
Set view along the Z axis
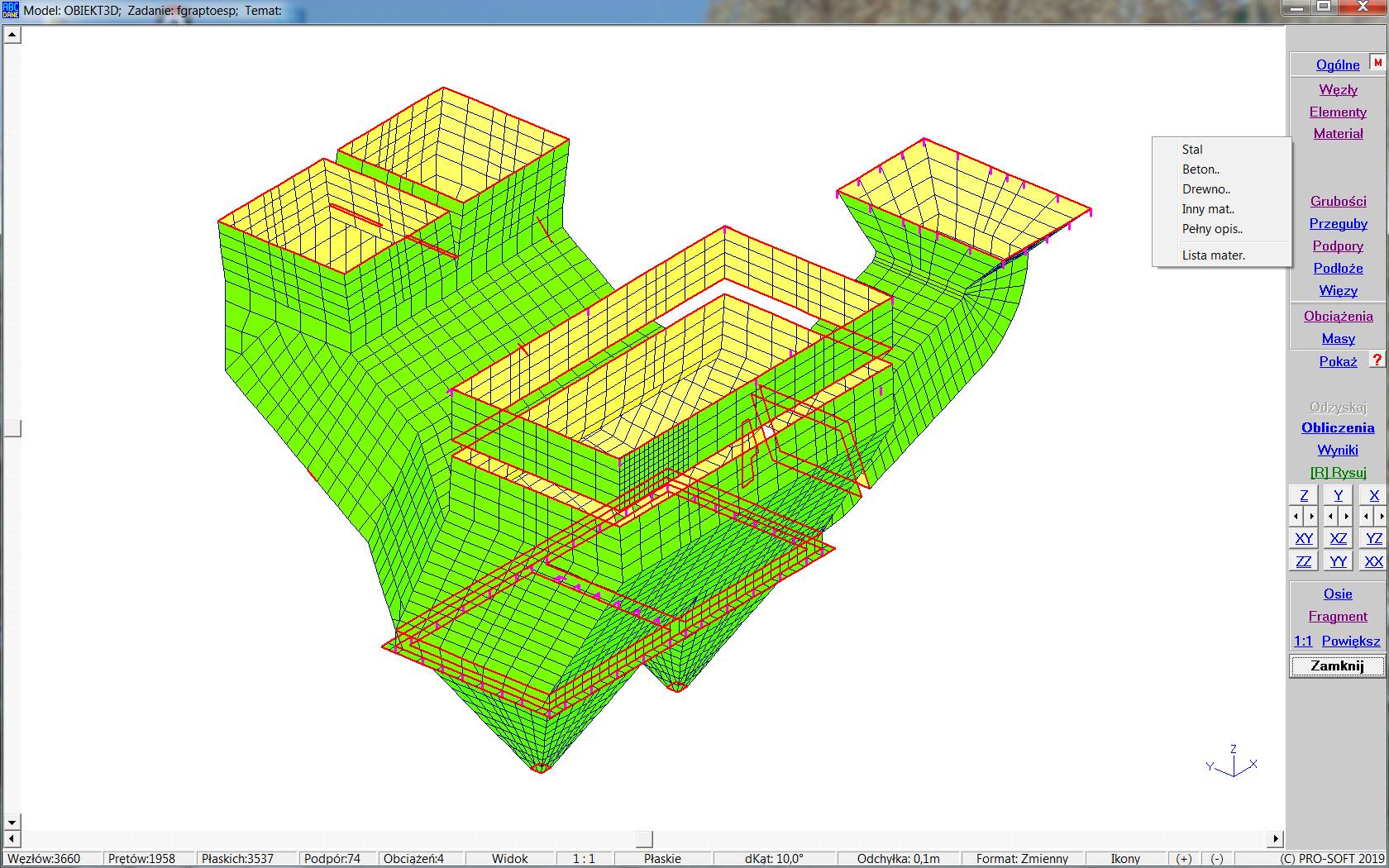click(x=1304, y=495)
